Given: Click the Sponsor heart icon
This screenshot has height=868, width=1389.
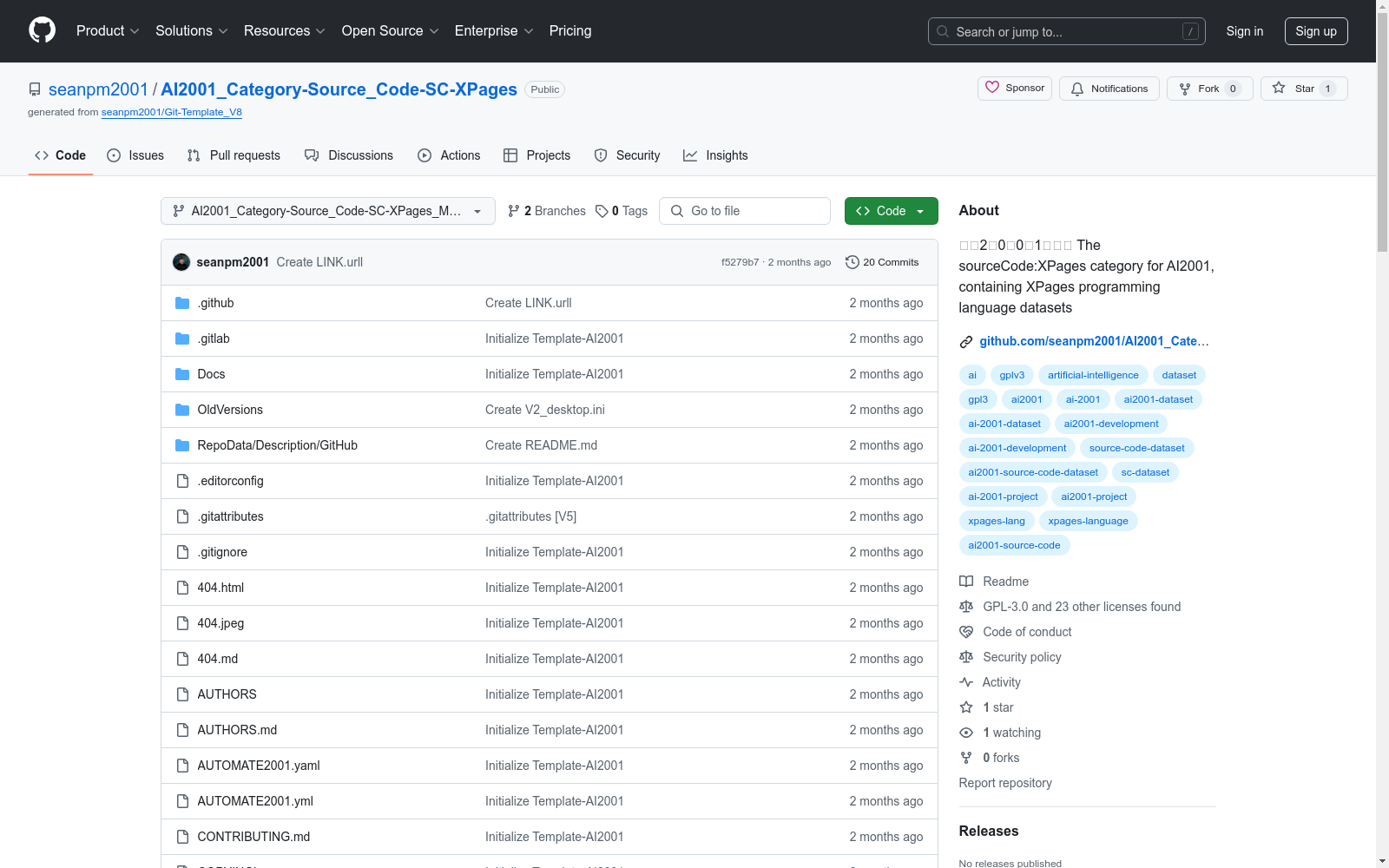Looking at the screenshot, I should 992,88.
